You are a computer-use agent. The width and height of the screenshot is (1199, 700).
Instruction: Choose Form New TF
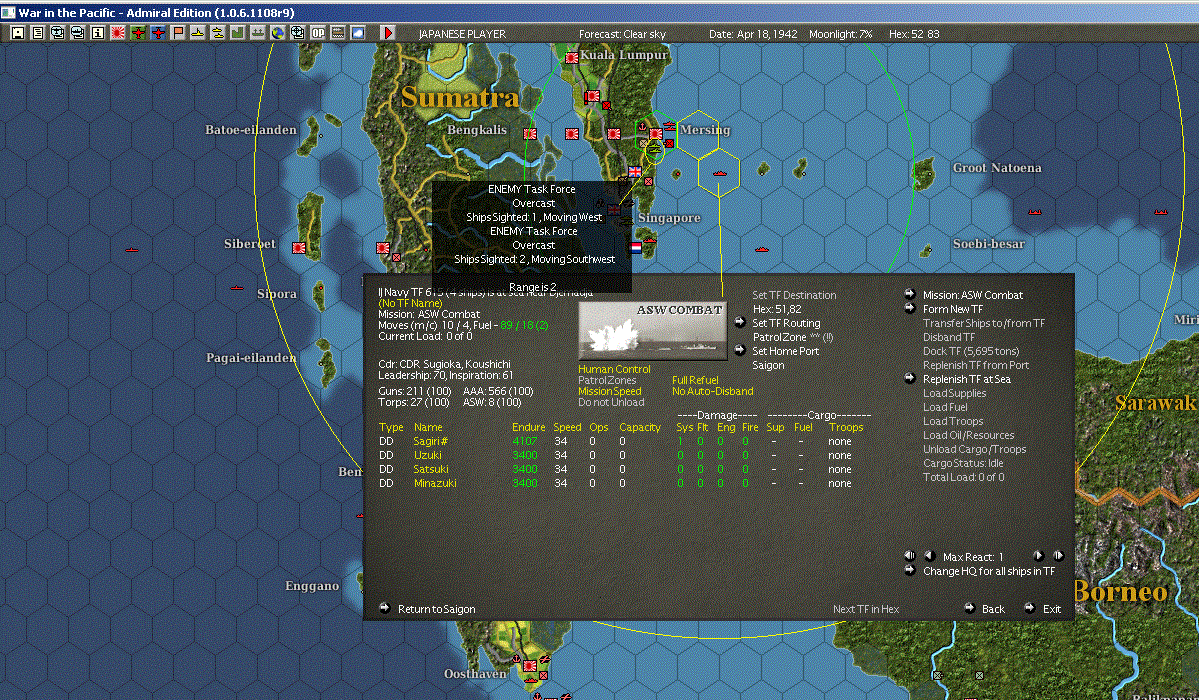point(953,309)
